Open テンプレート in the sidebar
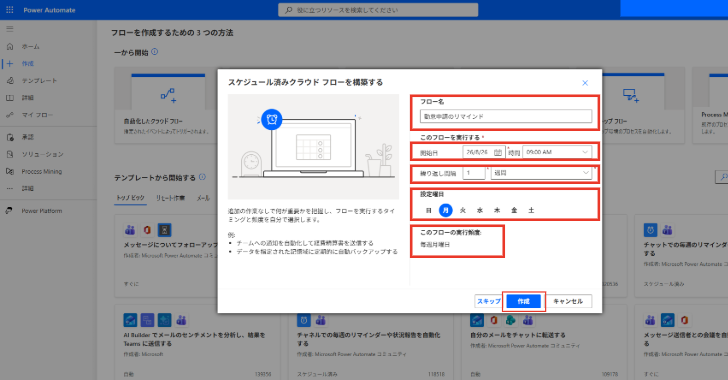Viewport: 728px width, 380px height. (x=39, y=80)
